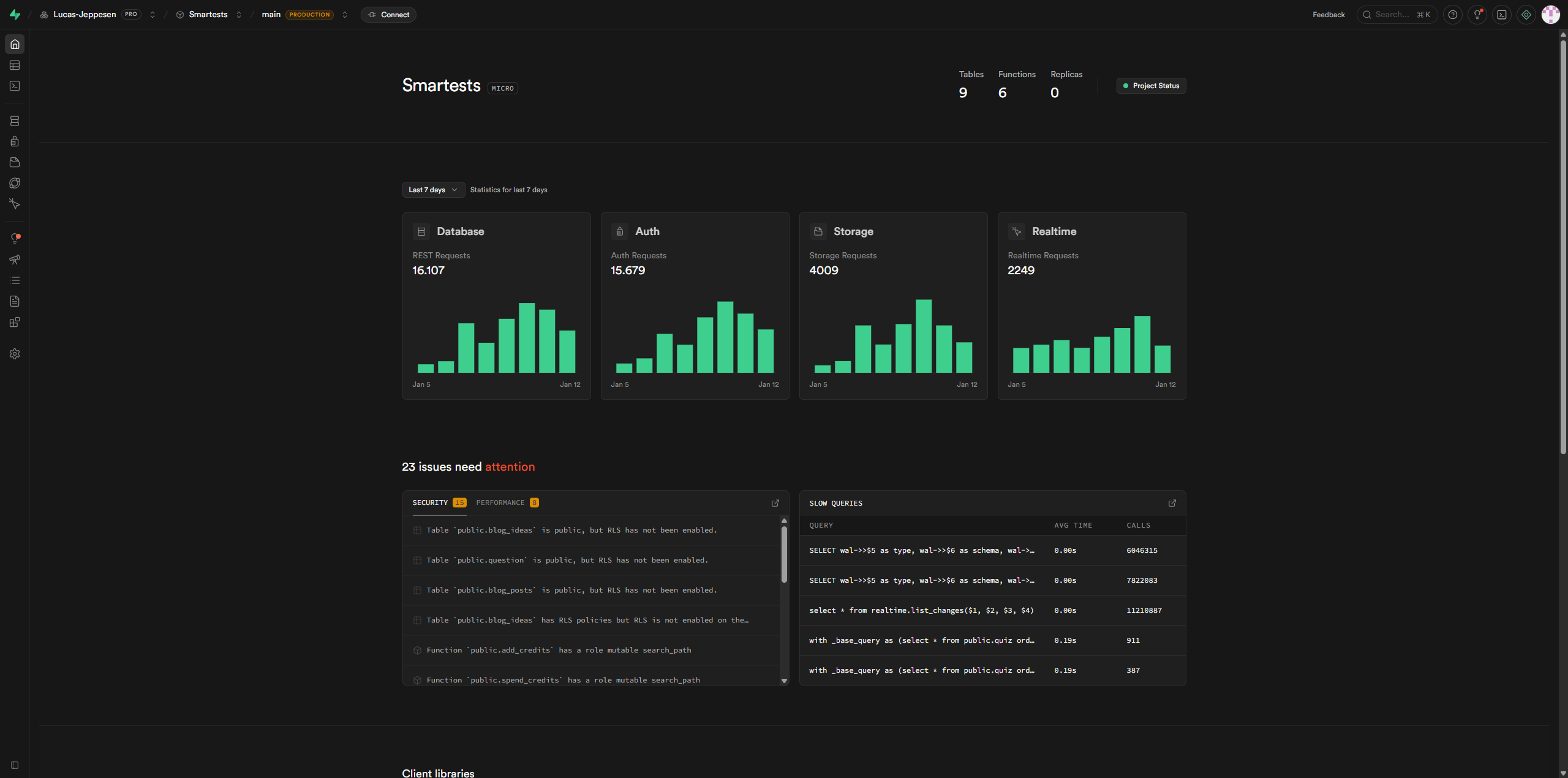Open the Database sidebar icon
This screenshot has height=778, width=1568.
point(15,121)
